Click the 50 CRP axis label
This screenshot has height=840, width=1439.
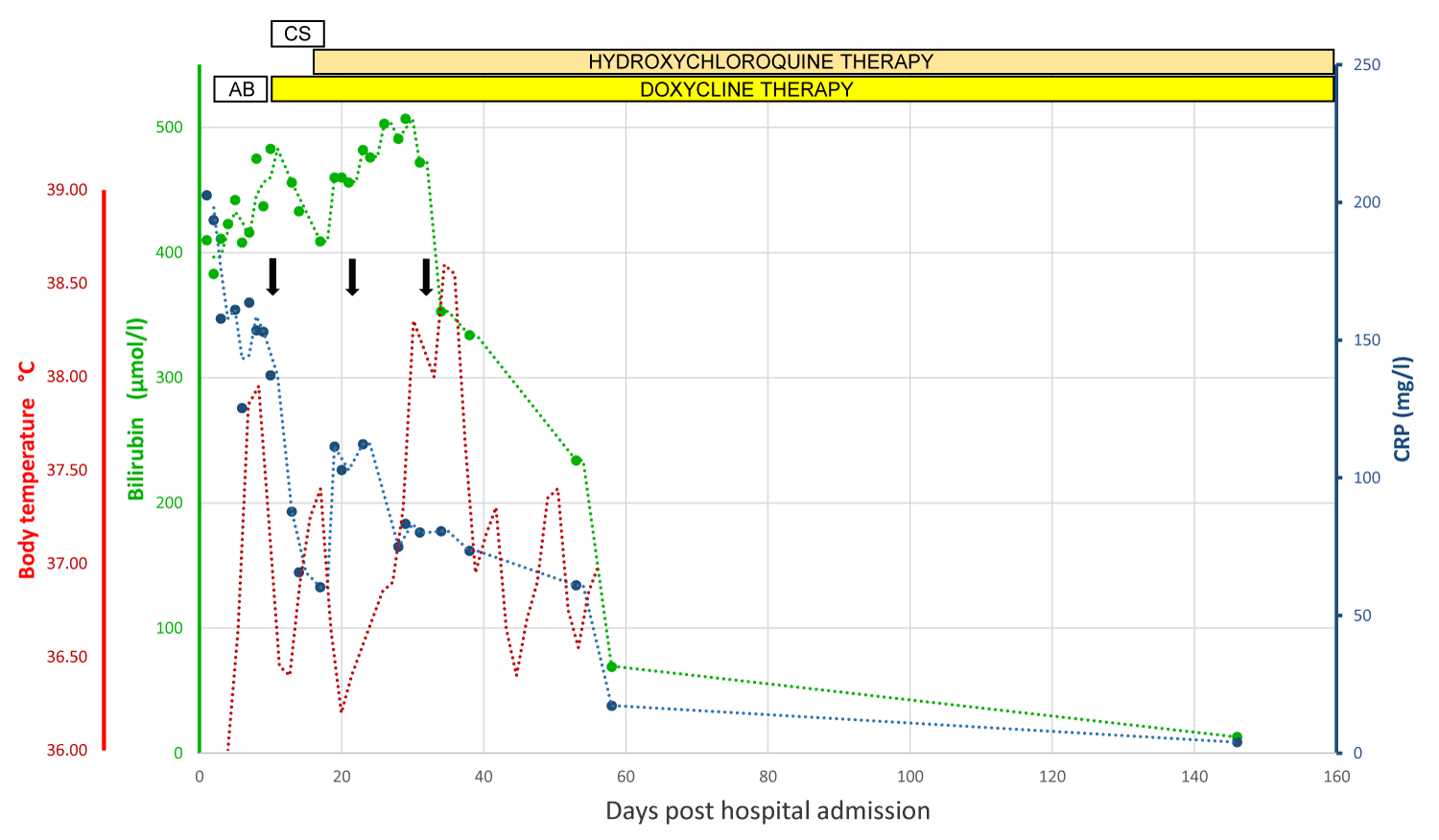coord(1362,616)
